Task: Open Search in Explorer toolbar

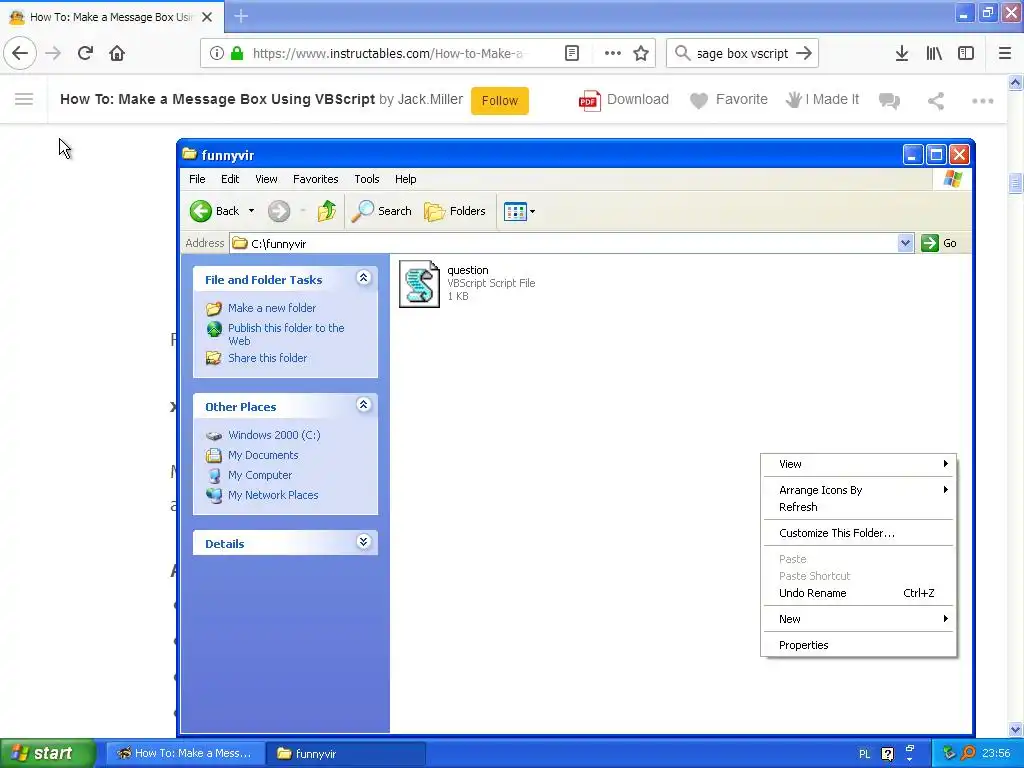Action: tap(381, 211)
